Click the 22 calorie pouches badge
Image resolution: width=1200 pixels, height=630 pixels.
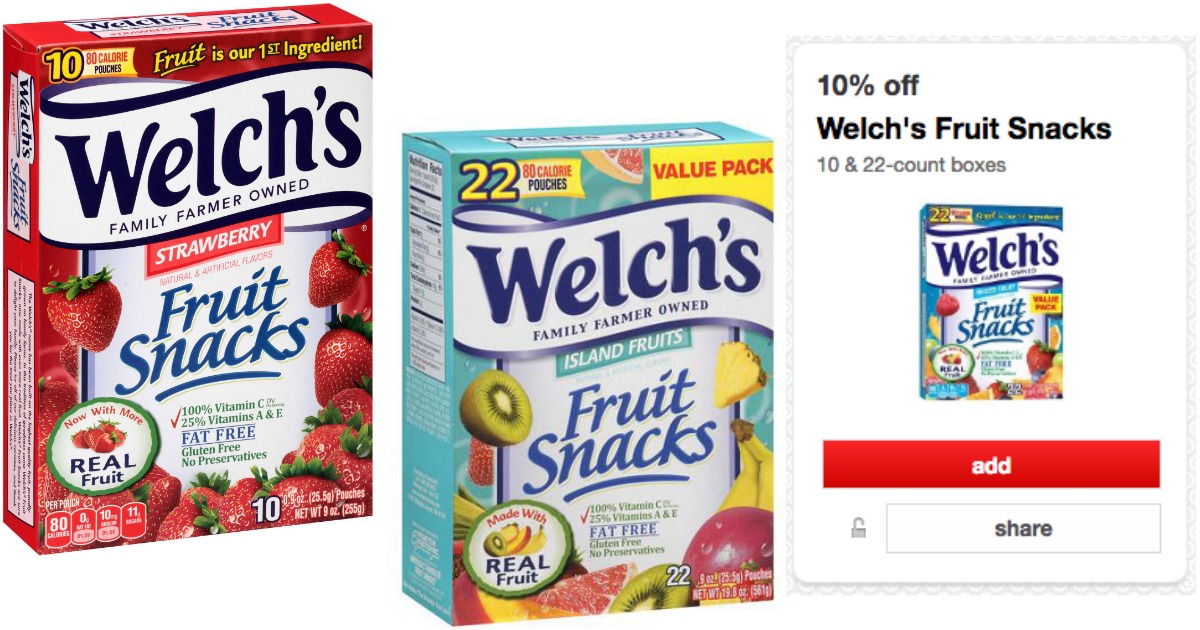pos(513,178)
